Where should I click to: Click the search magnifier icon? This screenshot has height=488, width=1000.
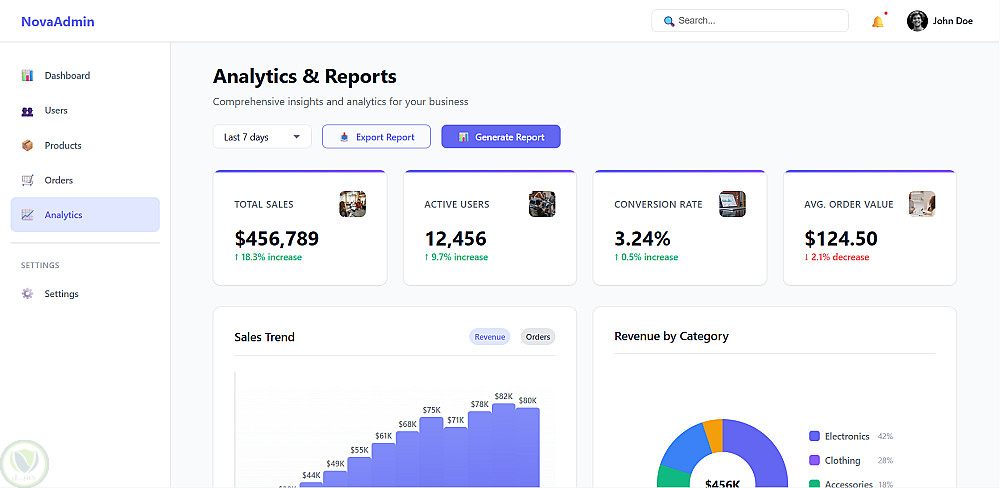(x=668, y=21)
